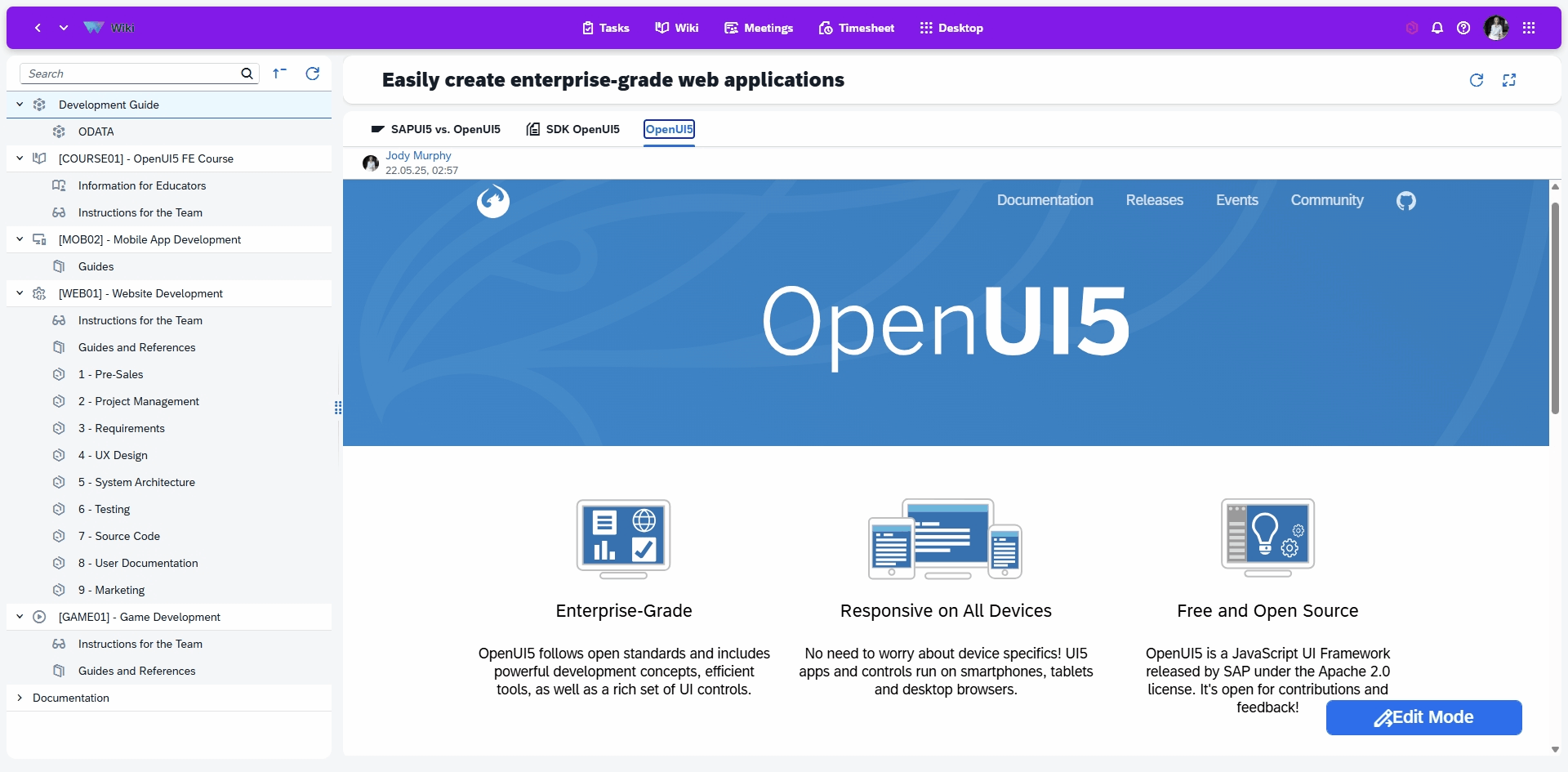Image resolution: width=1568 pixels, height=772 pixels.
Task: Collapse the Development Guide tree node
Action: click(20, 105)
